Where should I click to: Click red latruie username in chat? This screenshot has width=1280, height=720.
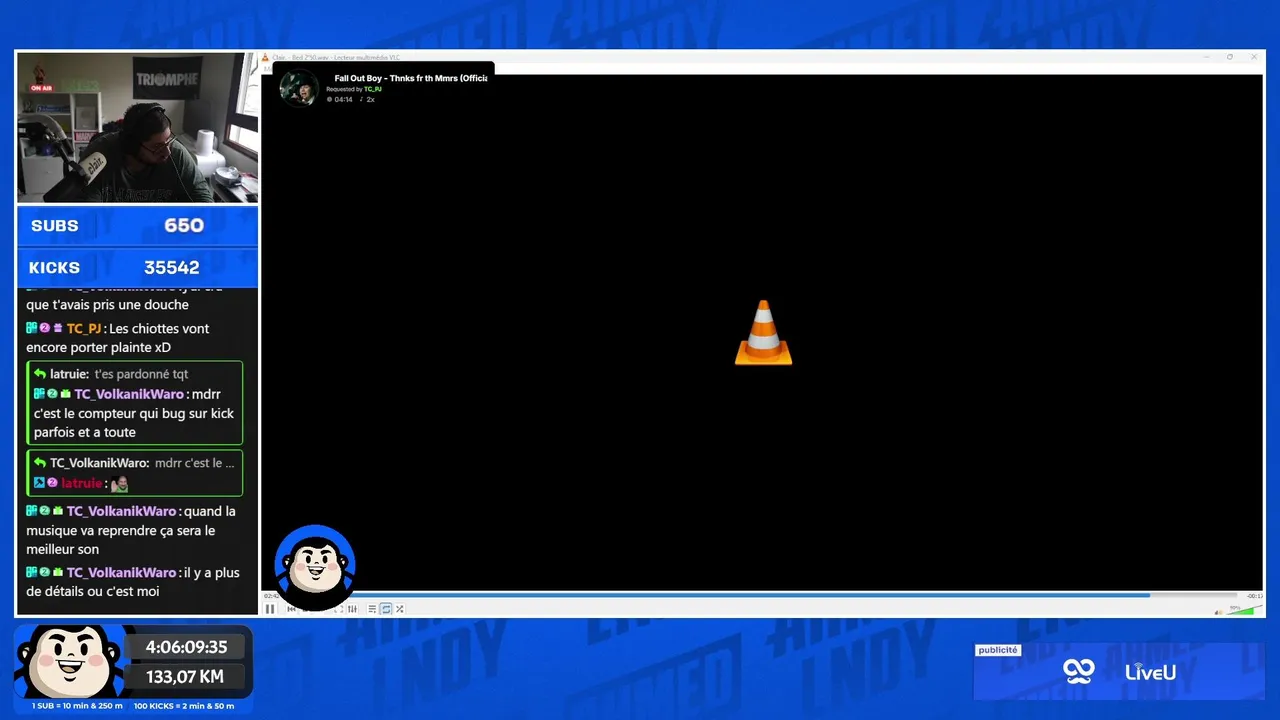pyautogui.click(x=82, y=483)
